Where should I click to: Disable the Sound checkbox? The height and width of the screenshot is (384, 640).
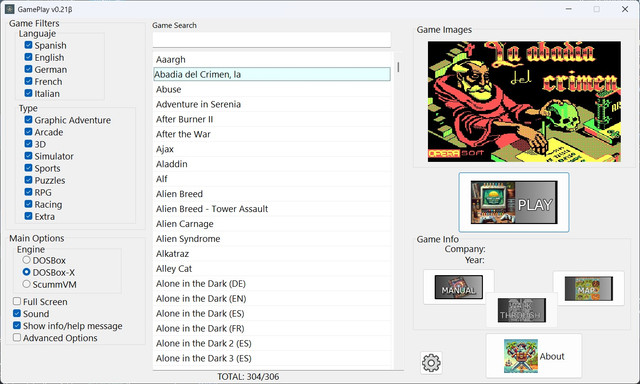click(17, 313)
